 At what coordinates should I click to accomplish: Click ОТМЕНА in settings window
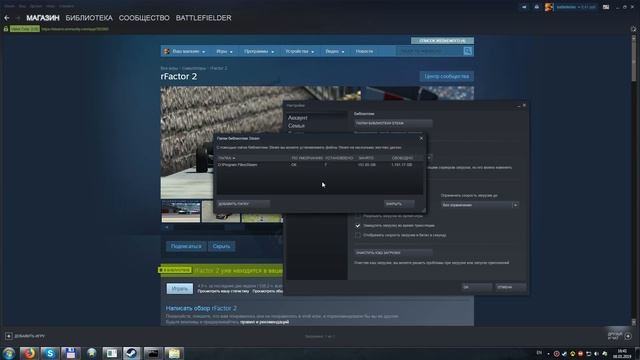pyautogui.click(x=511, y=287)
